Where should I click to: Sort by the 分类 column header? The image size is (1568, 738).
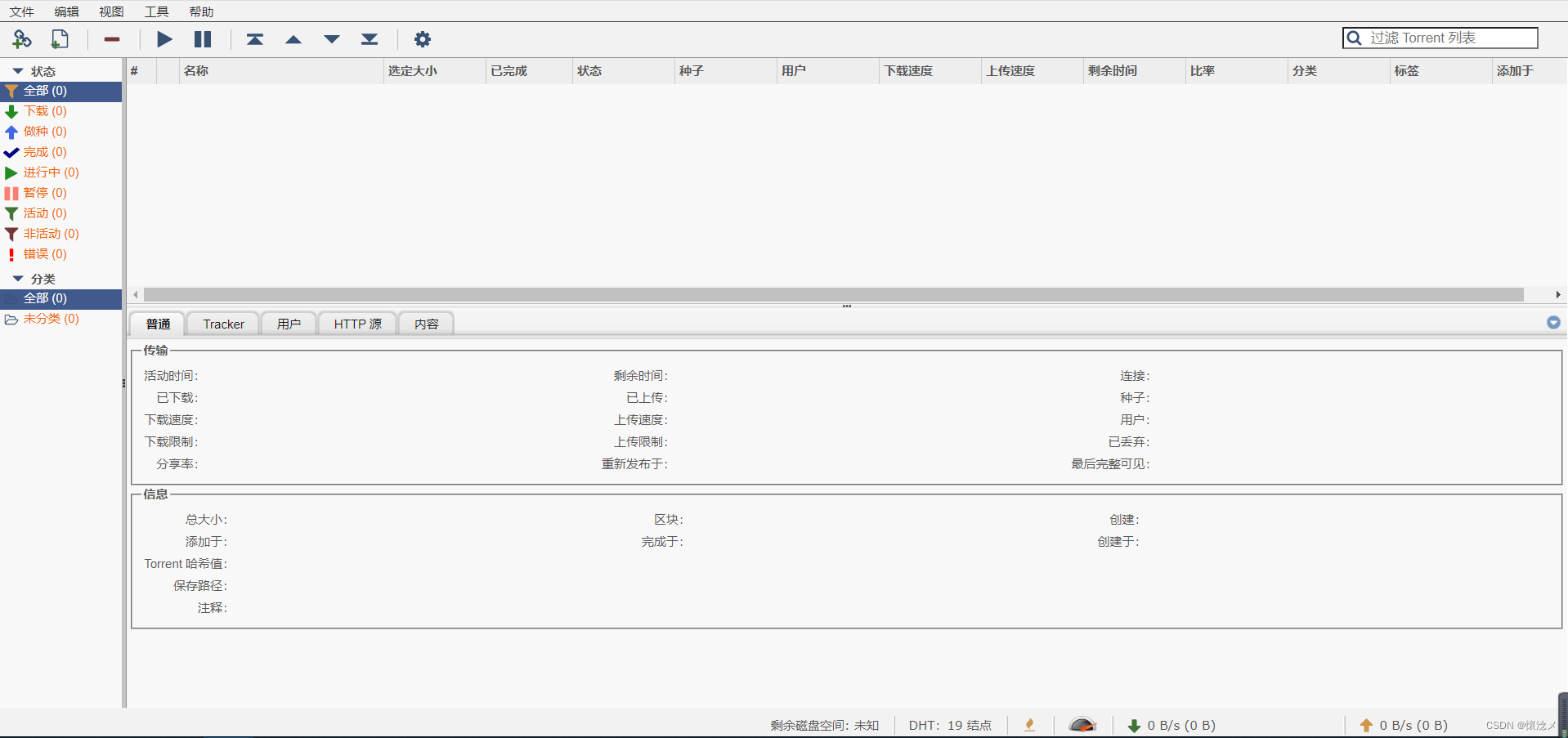tap(1339, 71)
